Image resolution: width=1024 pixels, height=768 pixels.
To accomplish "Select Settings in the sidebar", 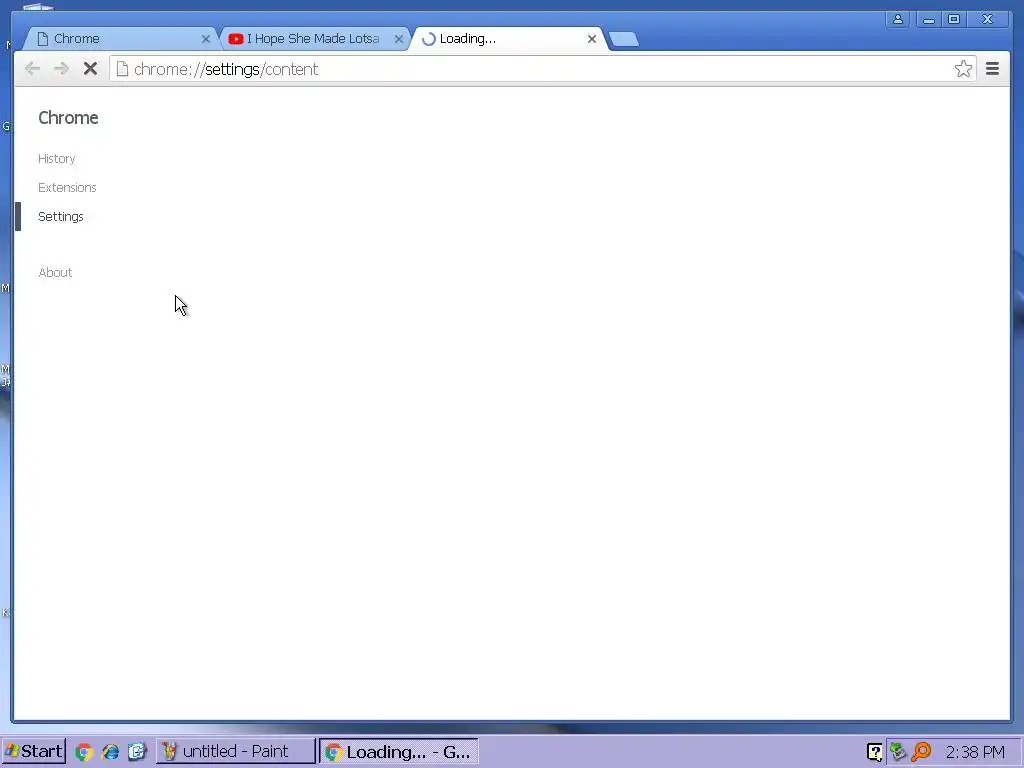I will click(61, 216).
